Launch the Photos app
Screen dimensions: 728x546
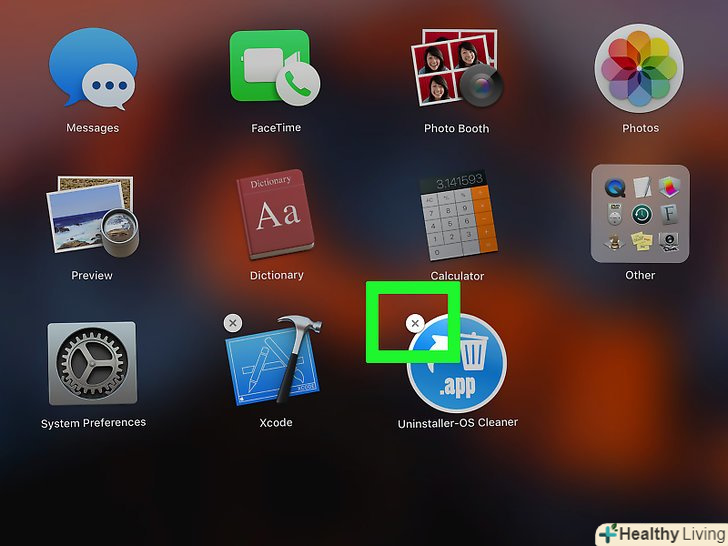point(639,68)
